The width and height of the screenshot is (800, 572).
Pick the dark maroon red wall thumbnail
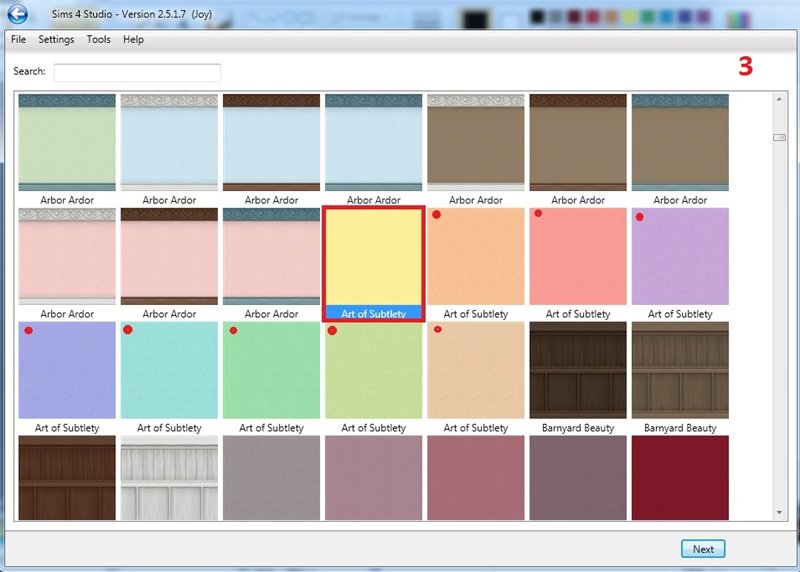pos(680,477)
